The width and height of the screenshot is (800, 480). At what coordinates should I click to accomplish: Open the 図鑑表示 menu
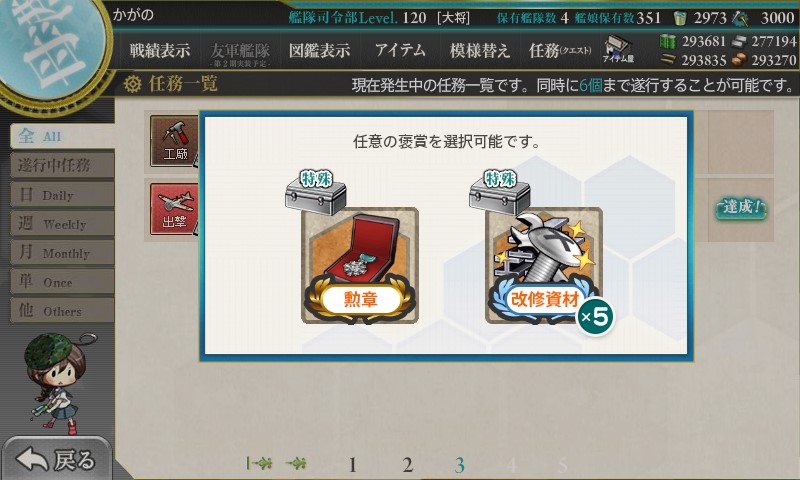pos(319,50)
